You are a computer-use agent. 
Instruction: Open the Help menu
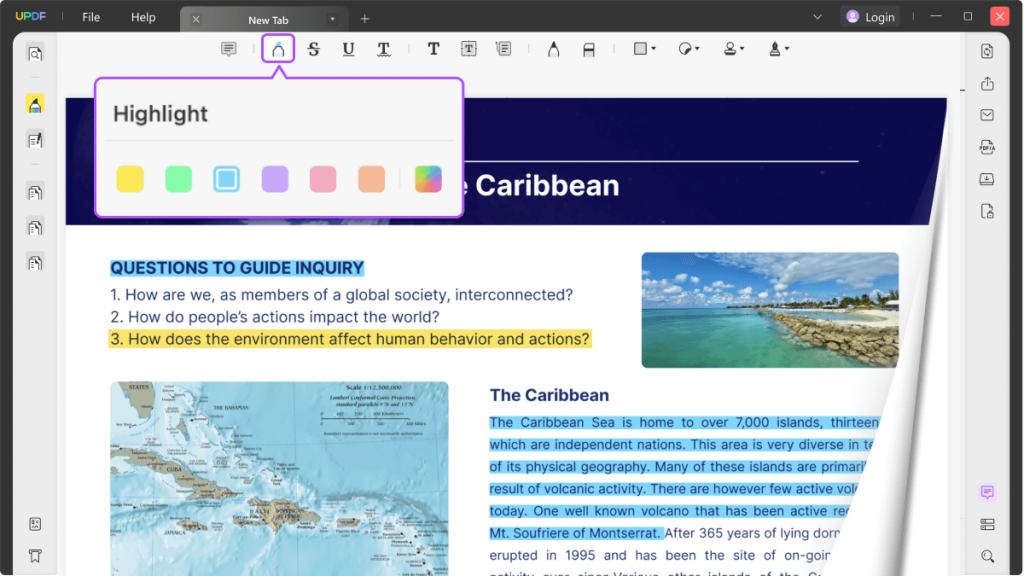143,17
